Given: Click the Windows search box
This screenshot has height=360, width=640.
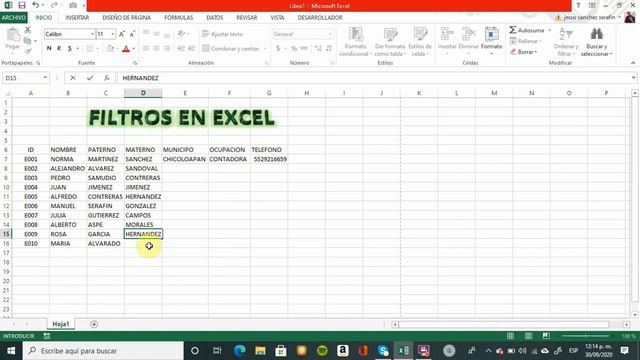Looking at the screenshot, I should point(103,351).
